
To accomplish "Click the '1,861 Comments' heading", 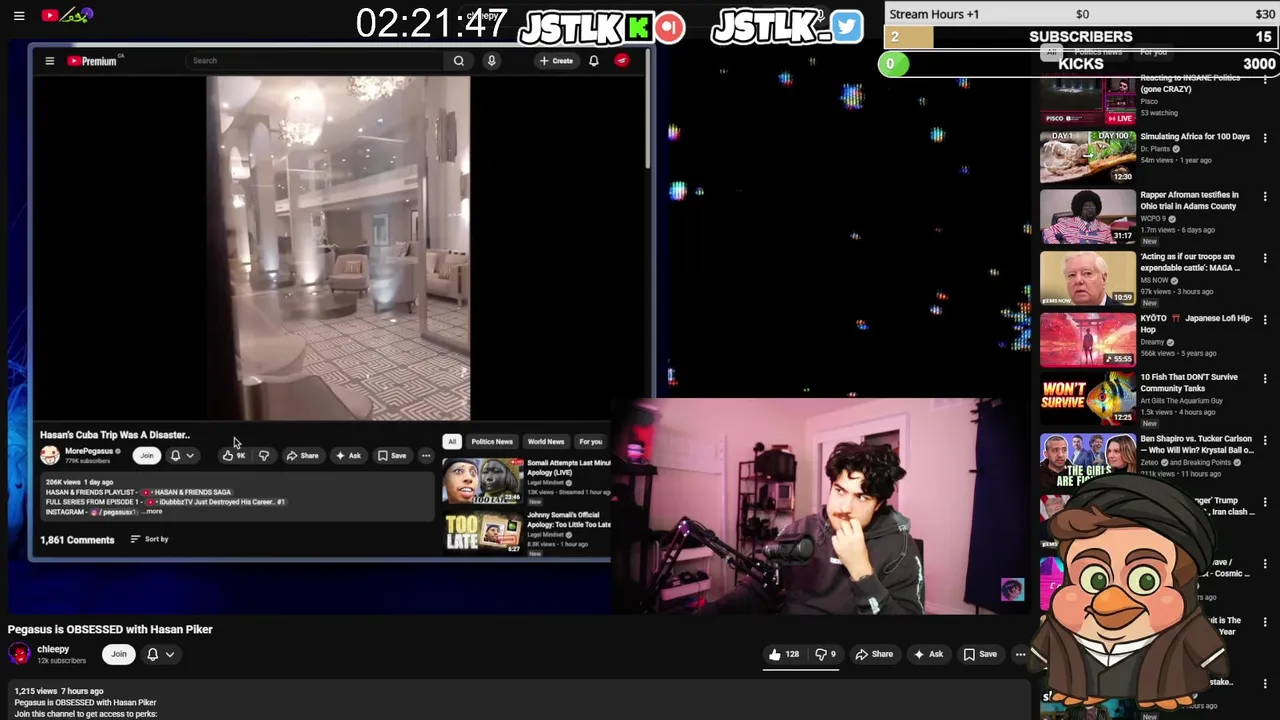I will [77, 540].
